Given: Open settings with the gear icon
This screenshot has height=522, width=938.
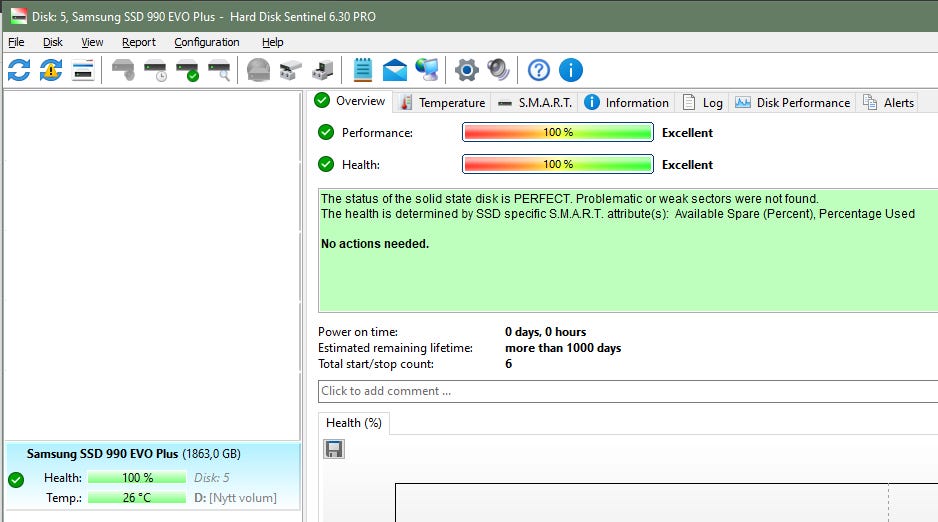Looking at the screenshot, I should [x=467, y=70].
